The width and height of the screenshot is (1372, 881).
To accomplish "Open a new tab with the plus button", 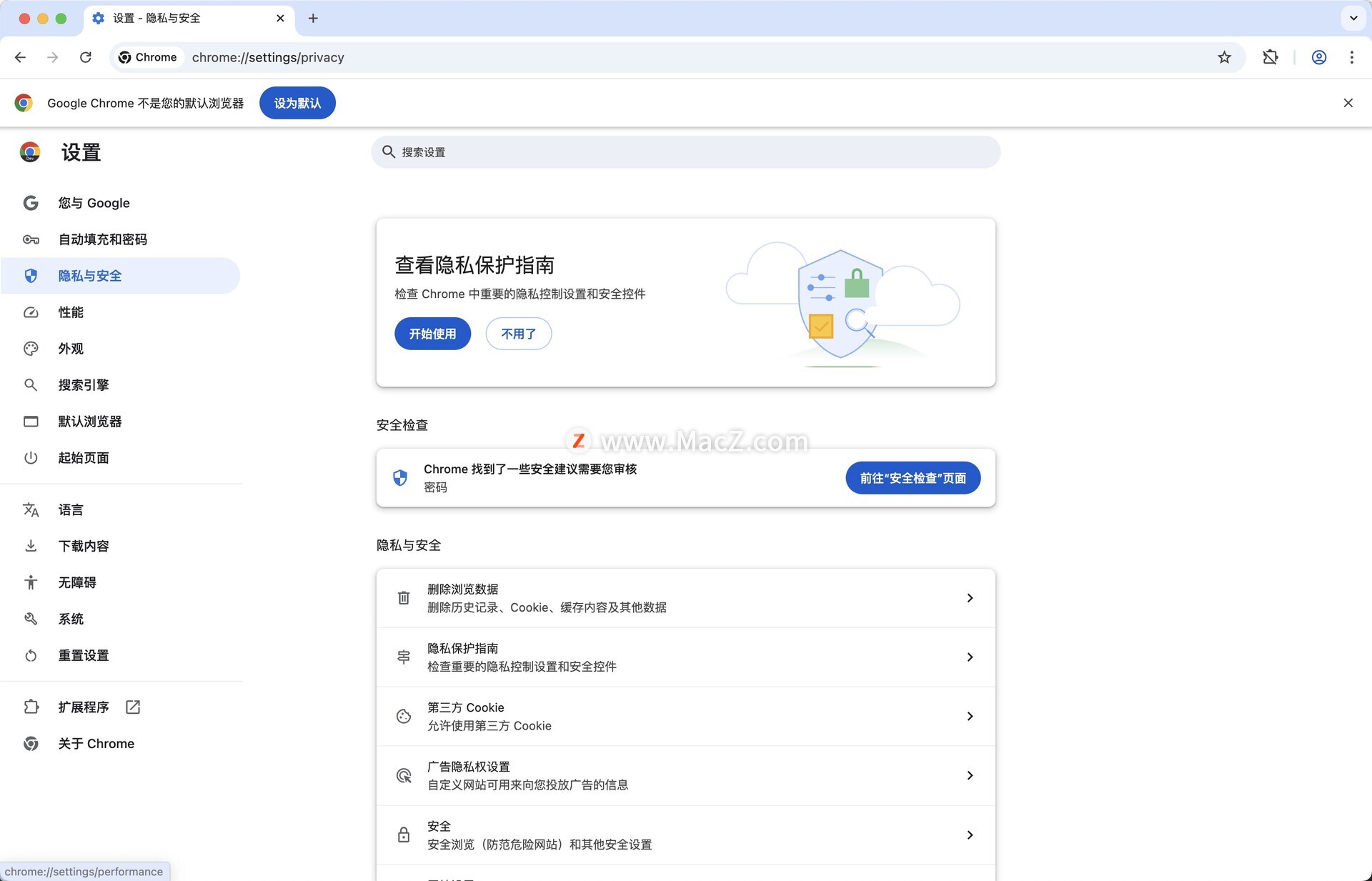I will coord(313,19).
